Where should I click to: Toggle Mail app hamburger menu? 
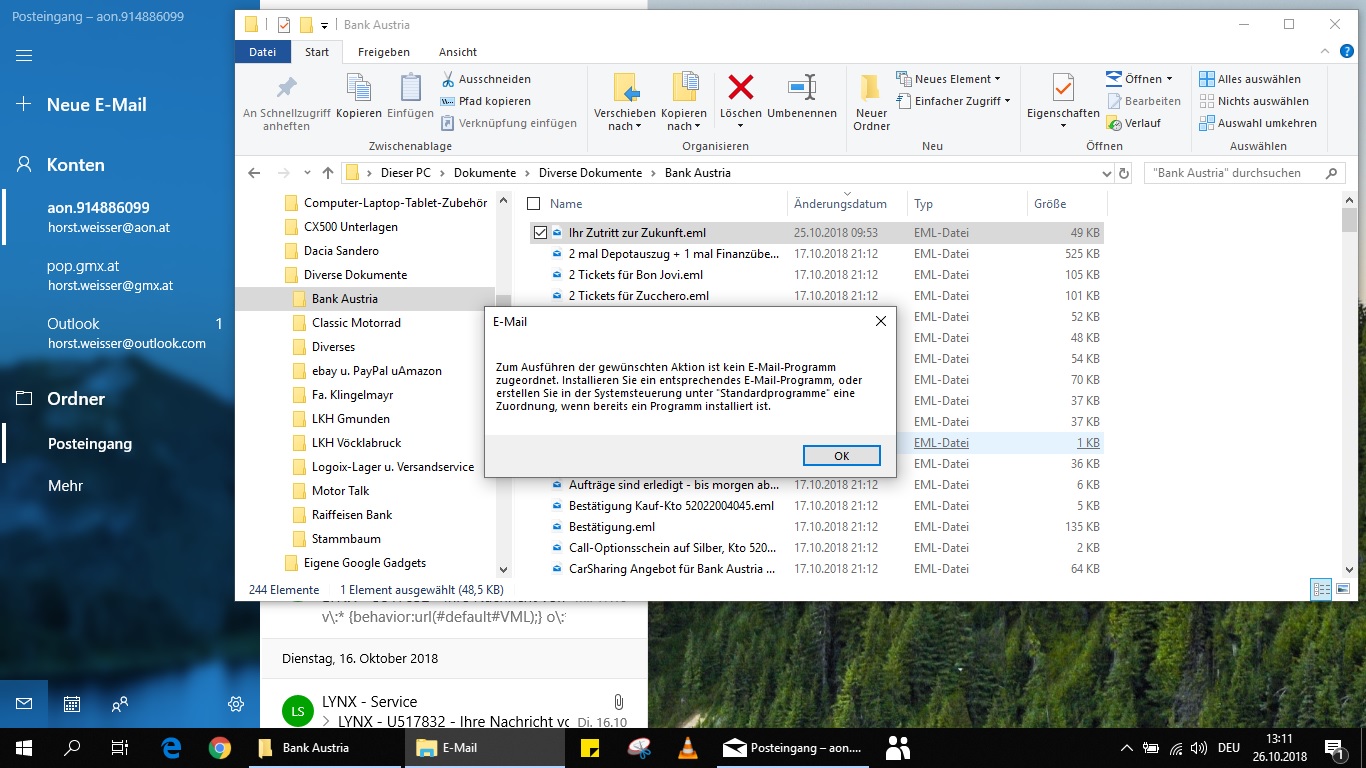24,55
